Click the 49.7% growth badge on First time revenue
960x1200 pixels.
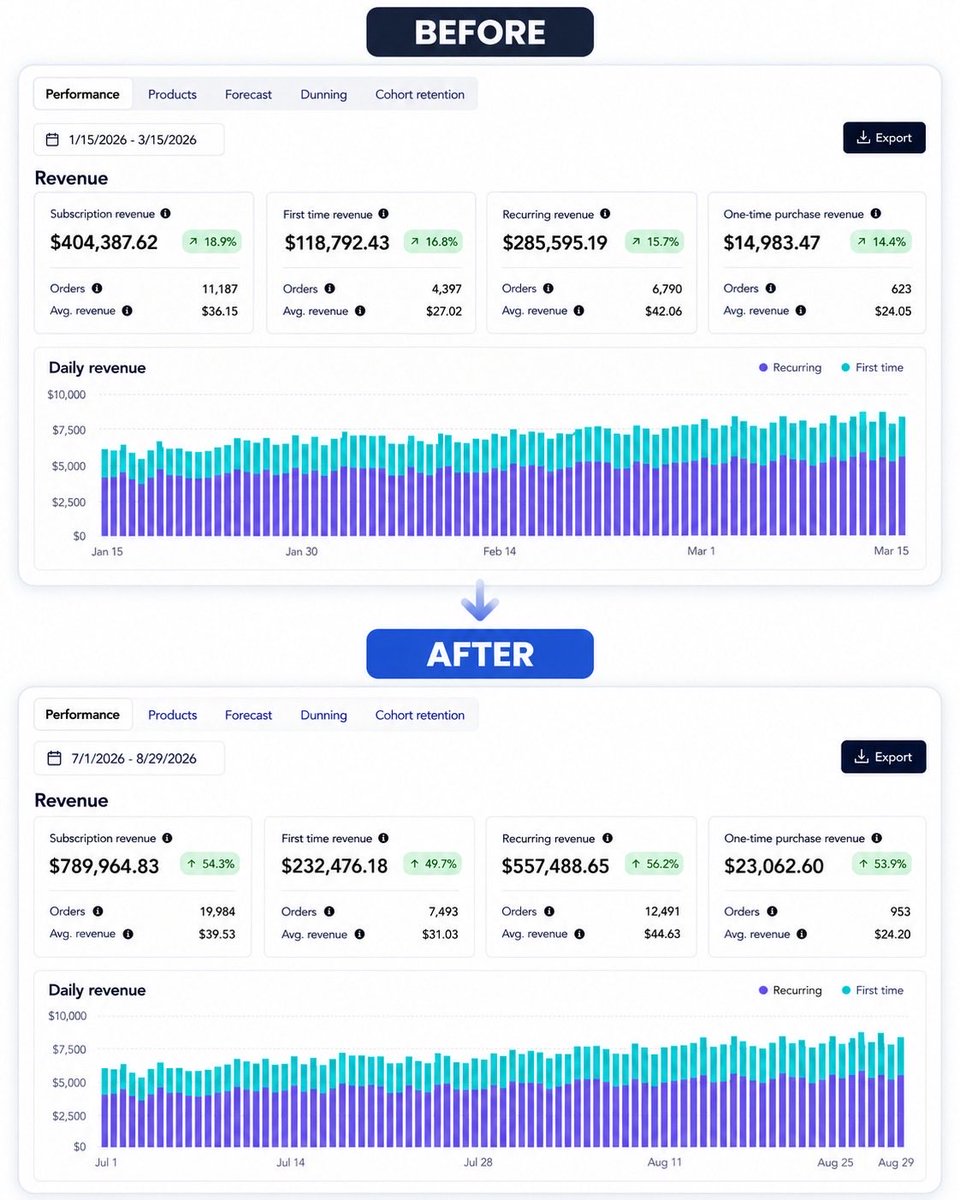[432, 864]
